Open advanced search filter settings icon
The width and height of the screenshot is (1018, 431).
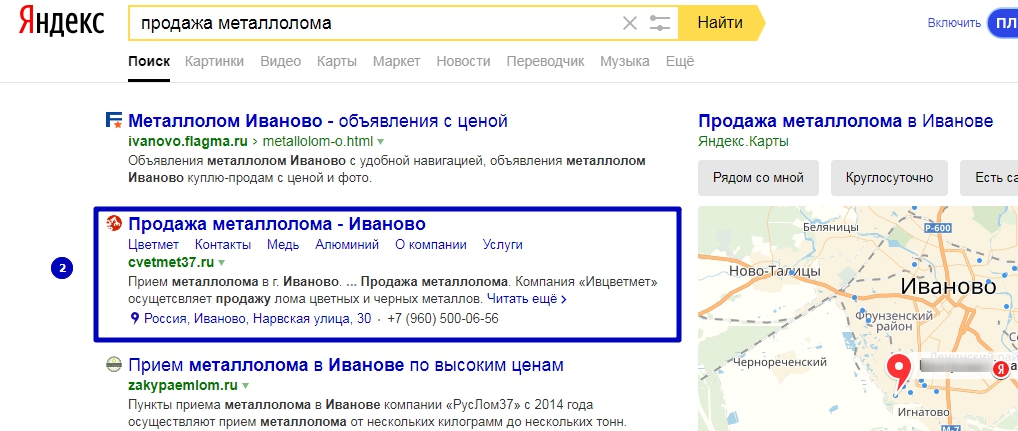click(660, 24)
